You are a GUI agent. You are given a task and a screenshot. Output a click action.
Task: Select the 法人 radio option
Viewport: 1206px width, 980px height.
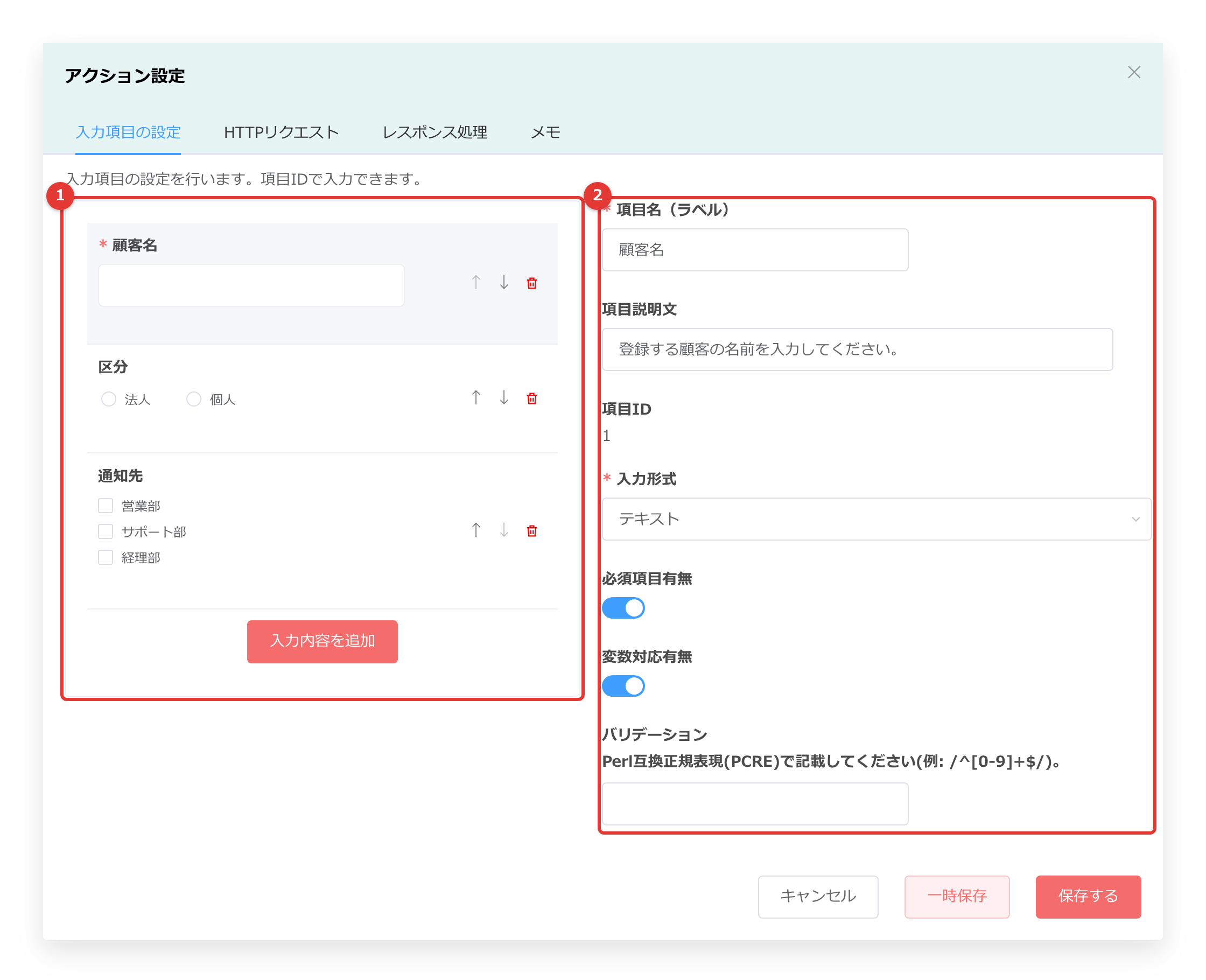(x=108, y=399)
